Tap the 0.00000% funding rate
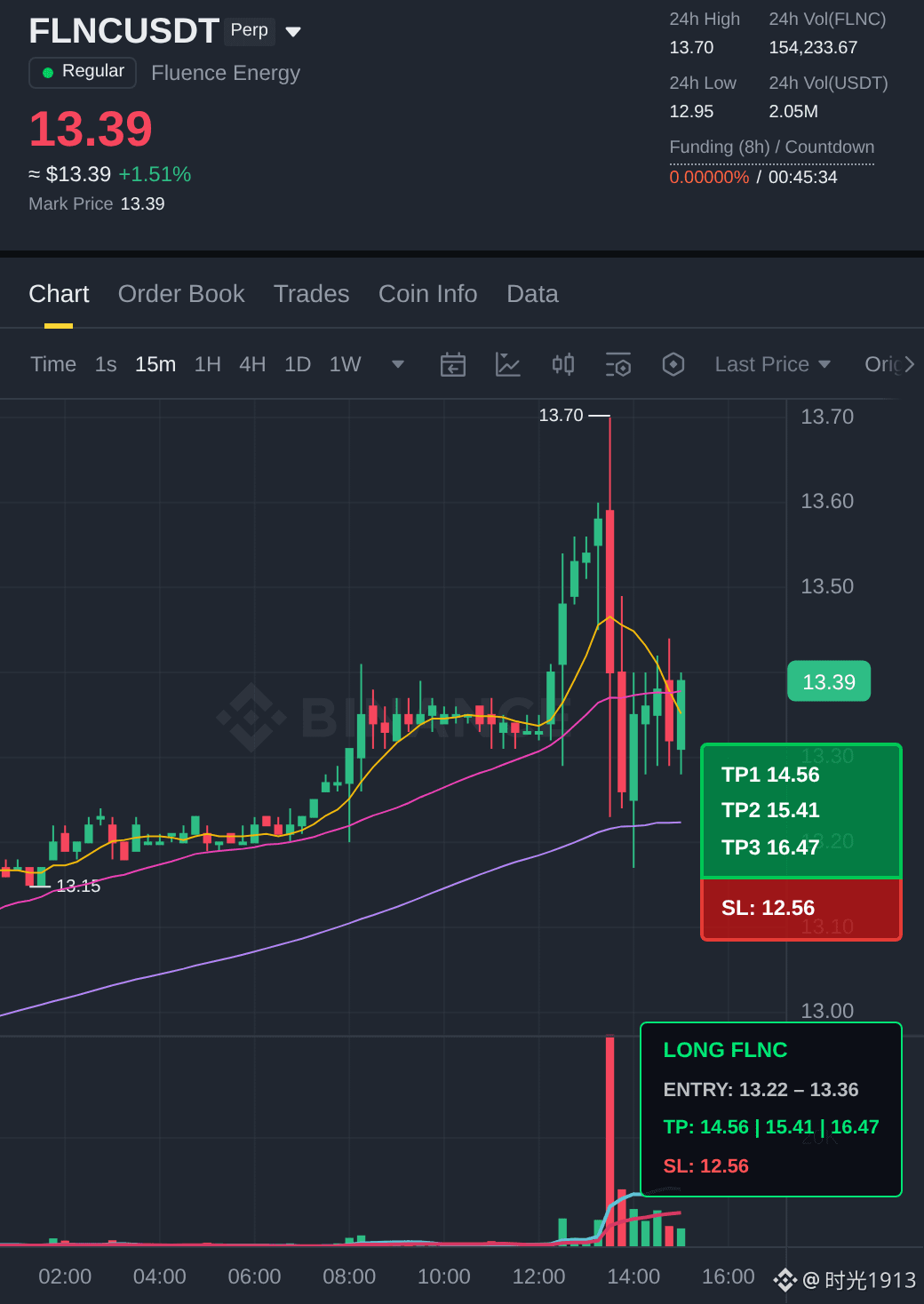Image resolution: width=924 pixels, height=1304 pixels. click(x=709, y=177)
